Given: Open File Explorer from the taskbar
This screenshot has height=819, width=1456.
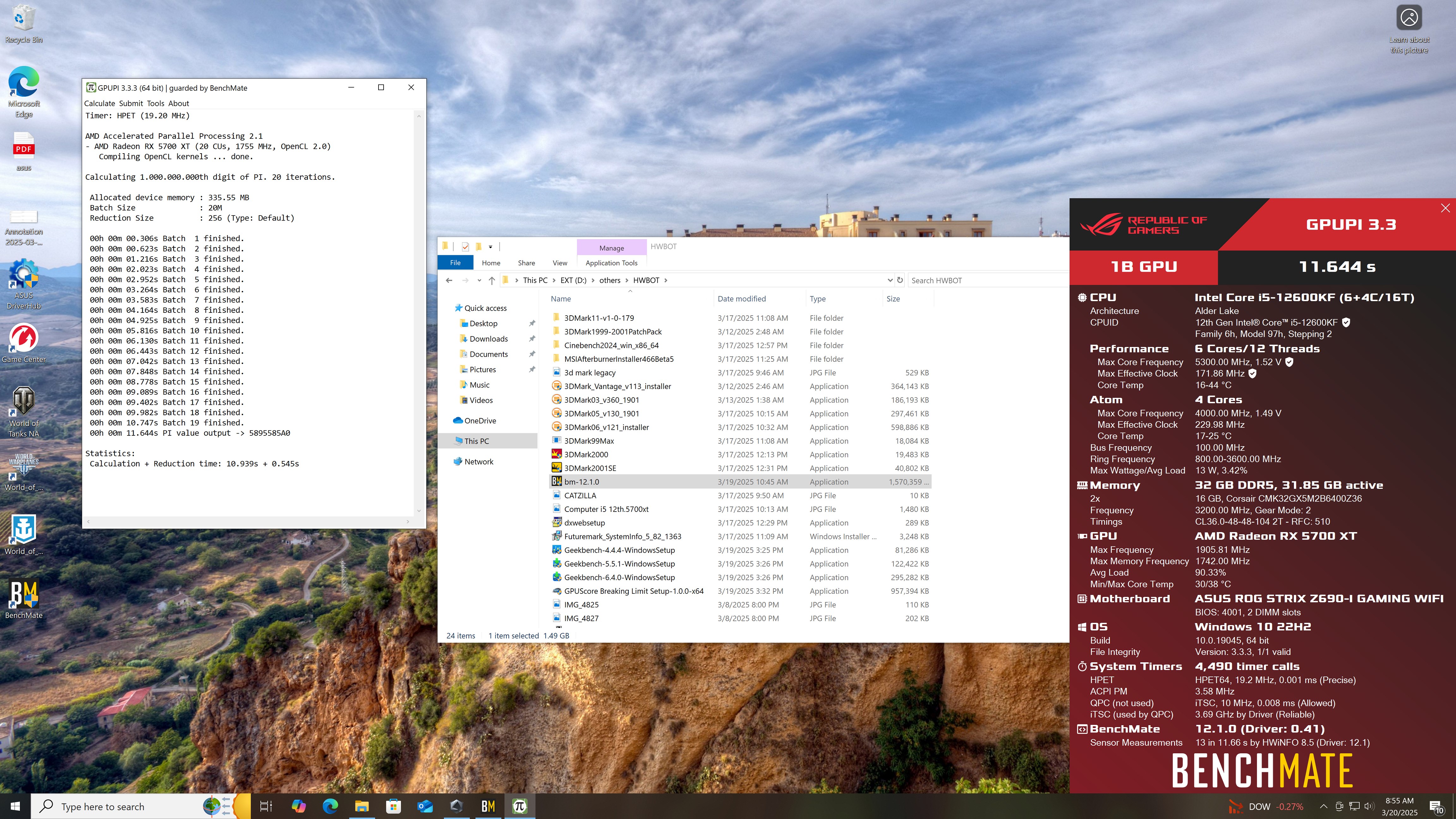Looking at the screenshot, I should pyautogui.click(x=361, y=806).
